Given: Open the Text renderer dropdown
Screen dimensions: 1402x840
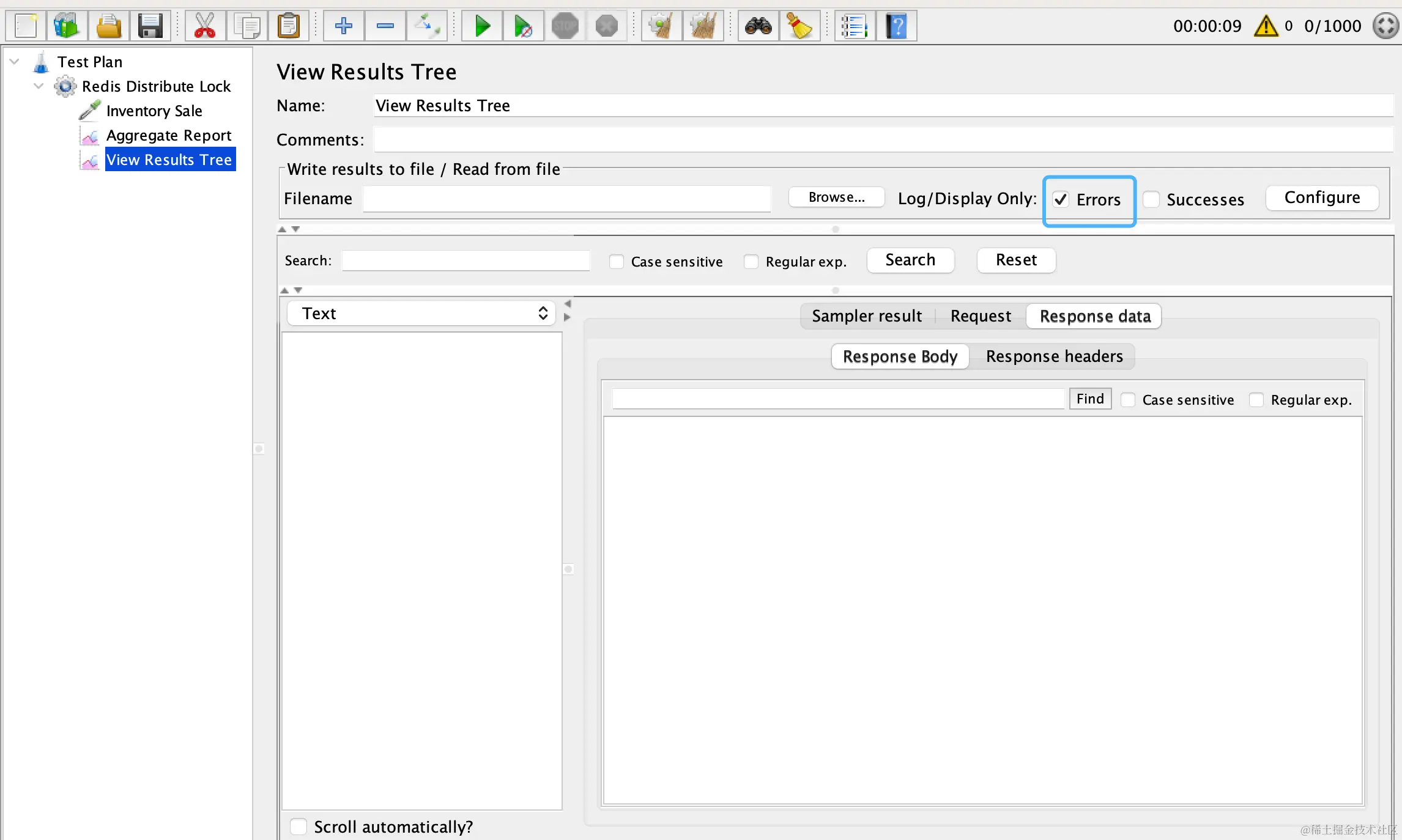Looking at the screenshot, I should 421,314.
